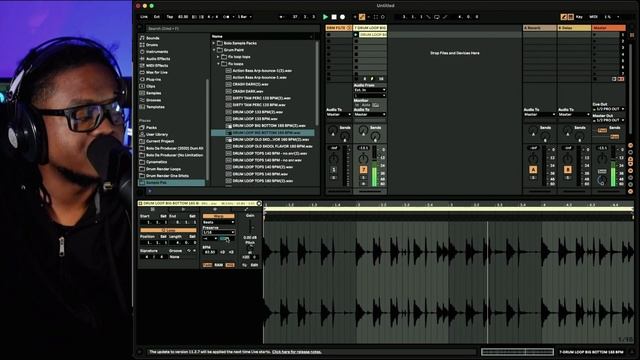Select Templates category in browser

coord(155,107)
